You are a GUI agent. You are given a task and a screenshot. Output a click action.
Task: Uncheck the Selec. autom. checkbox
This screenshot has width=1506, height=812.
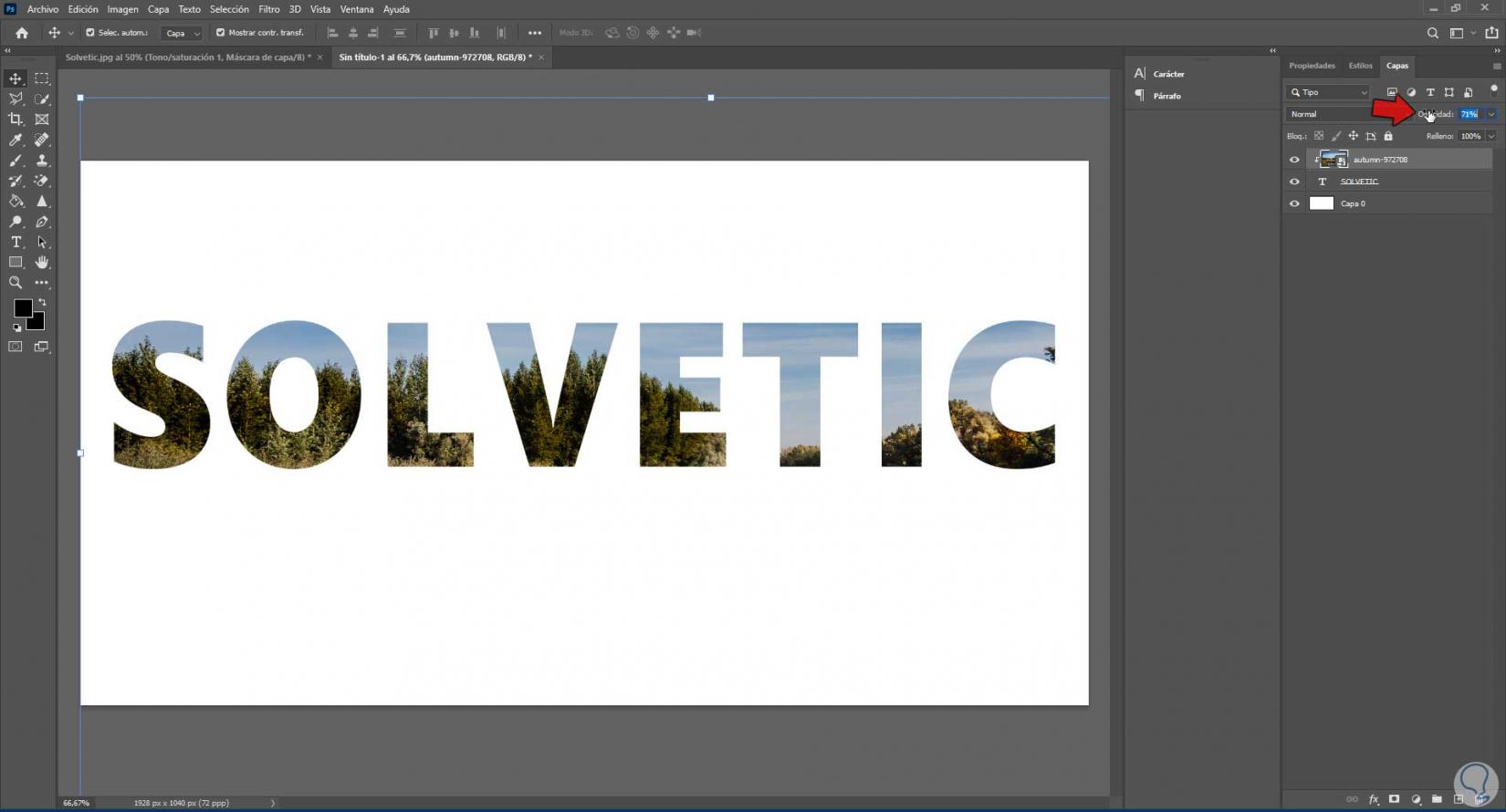point(90,33)
